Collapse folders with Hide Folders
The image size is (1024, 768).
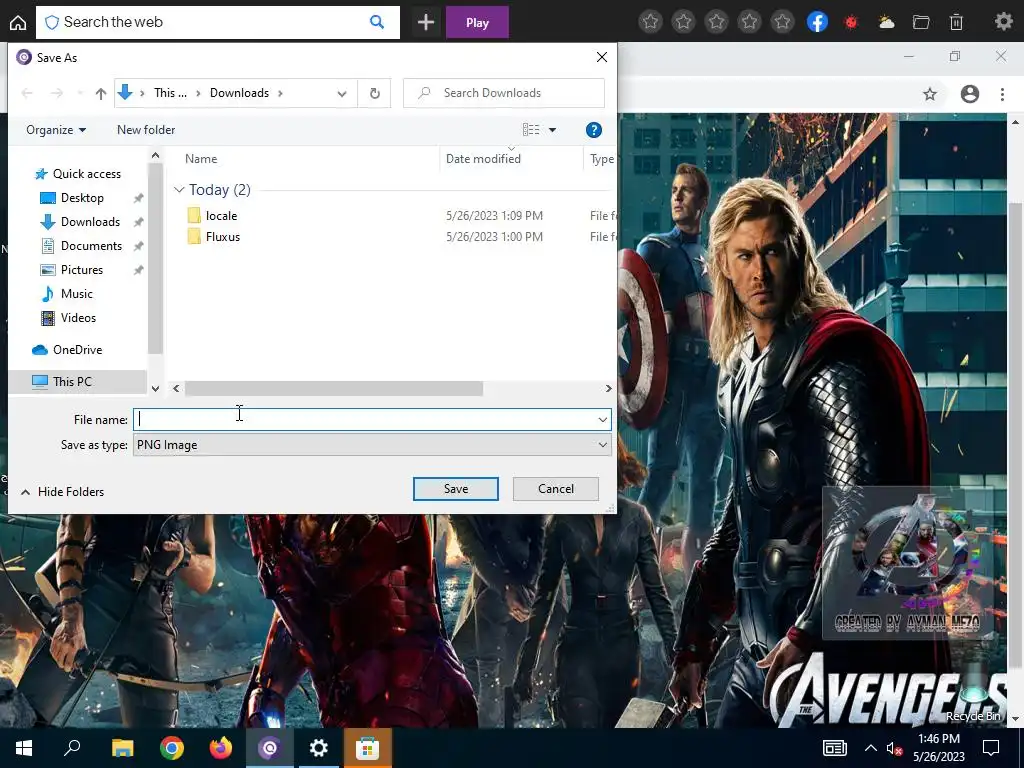click(63, 492)
